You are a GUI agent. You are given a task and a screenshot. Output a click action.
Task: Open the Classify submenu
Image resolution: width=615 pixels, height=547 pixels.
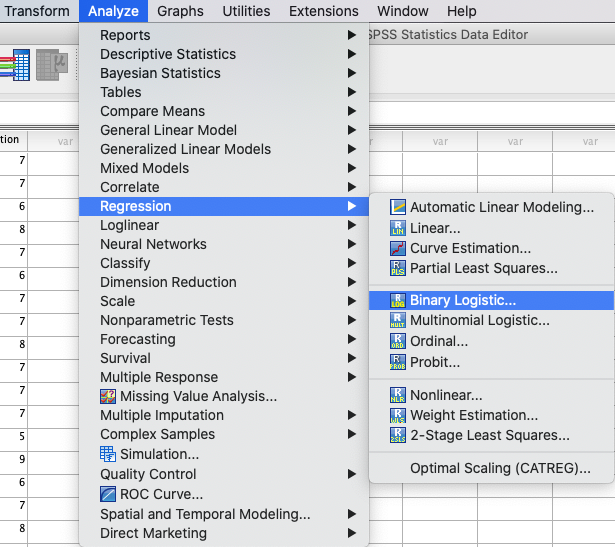[x=224, y=263]
